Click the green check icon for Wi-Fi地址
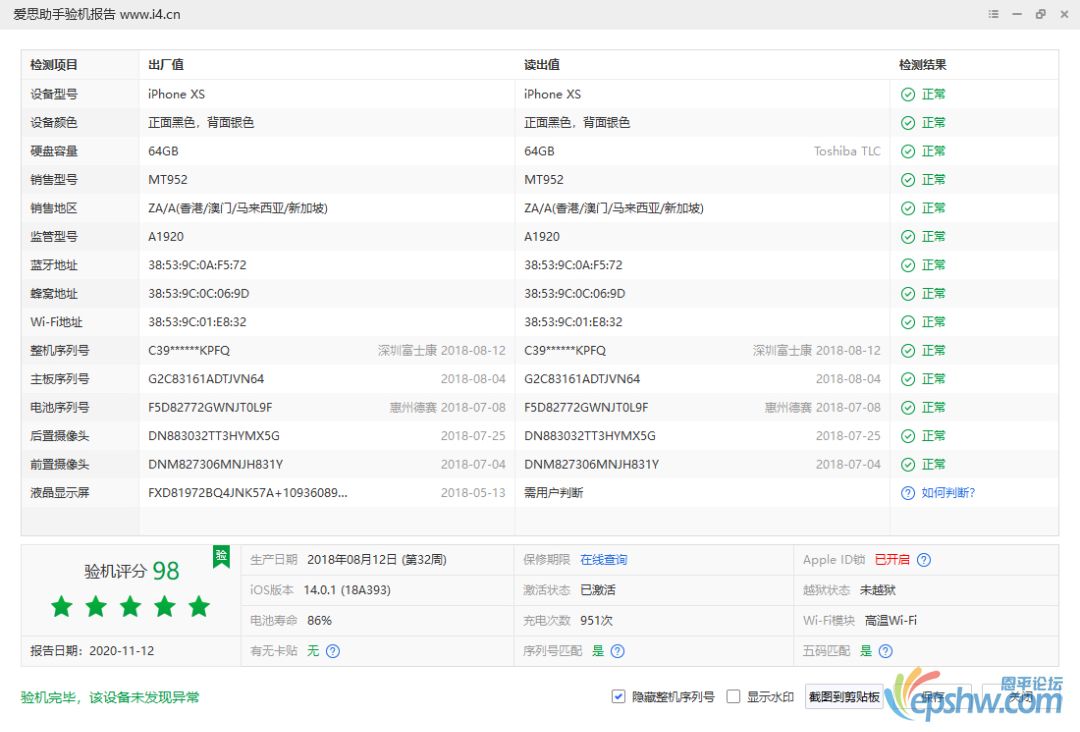The width and height of the screenshot is (1080, 732). click(x=908, y=322)
